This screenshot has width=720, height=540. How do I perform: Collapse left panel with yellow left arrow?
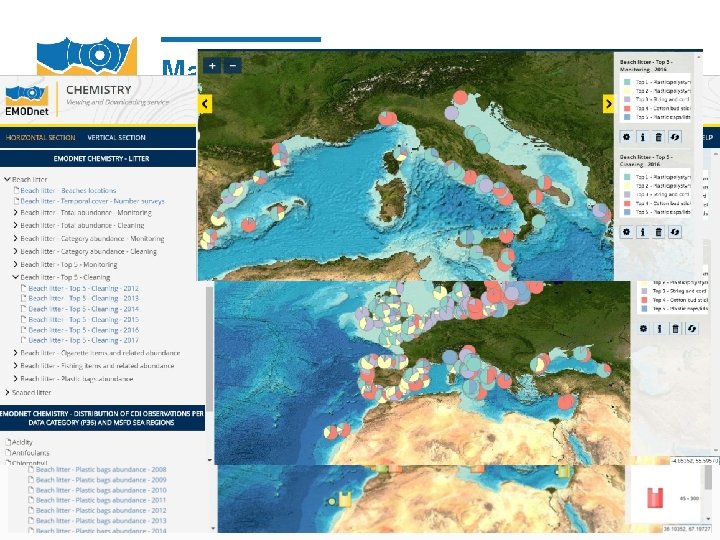pyautogui.click(x=205, y=104)
